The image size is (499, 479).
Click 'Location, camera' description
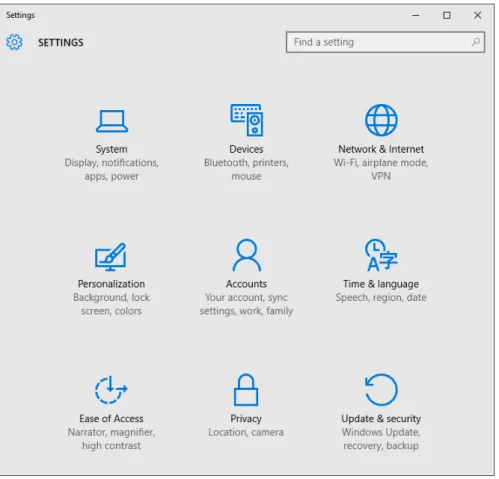pos(246,432)
